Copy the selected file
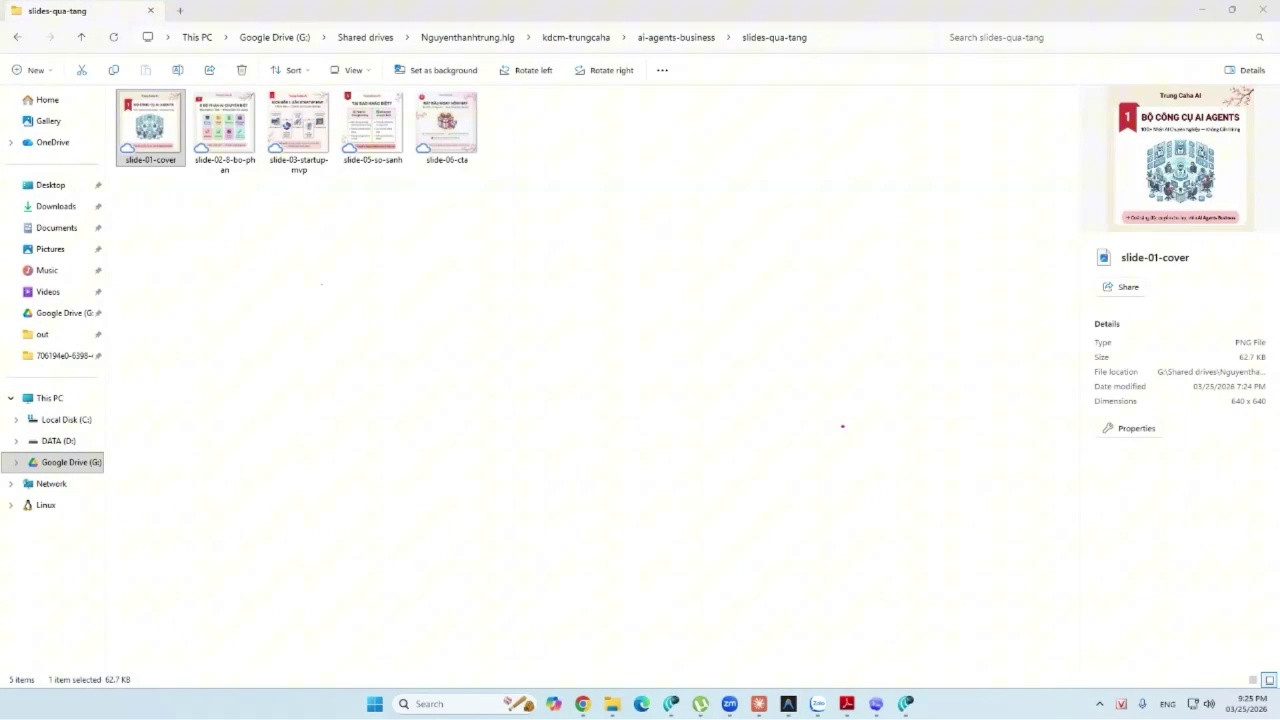1280x720 pixels. 114,70
